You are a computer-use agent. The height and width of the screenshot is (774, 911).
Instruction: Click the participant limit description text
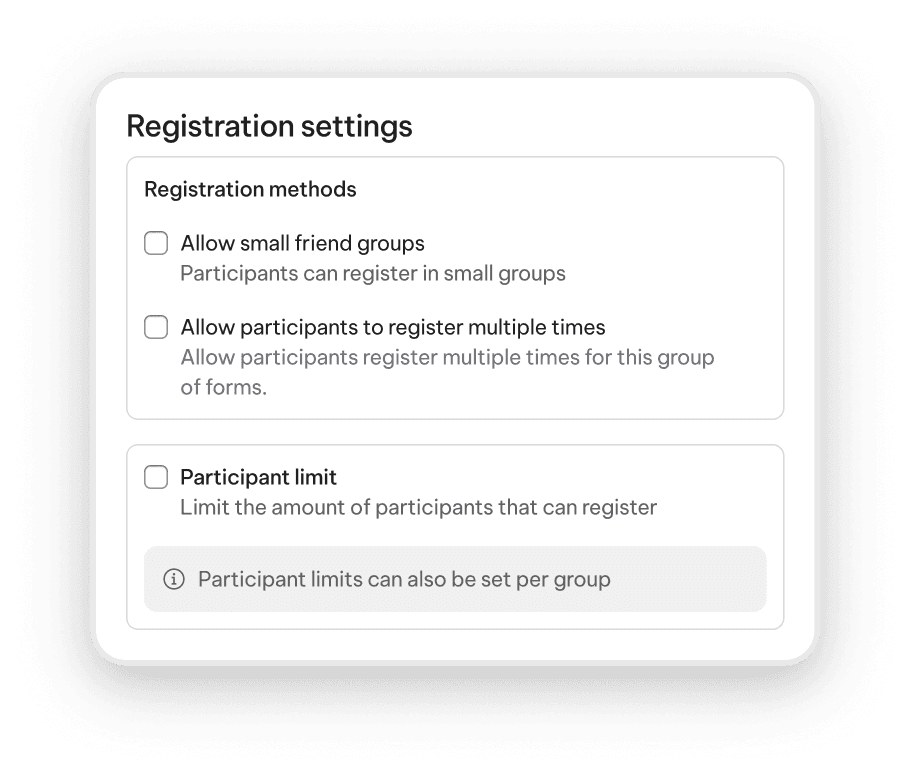[x=417, y=507]
